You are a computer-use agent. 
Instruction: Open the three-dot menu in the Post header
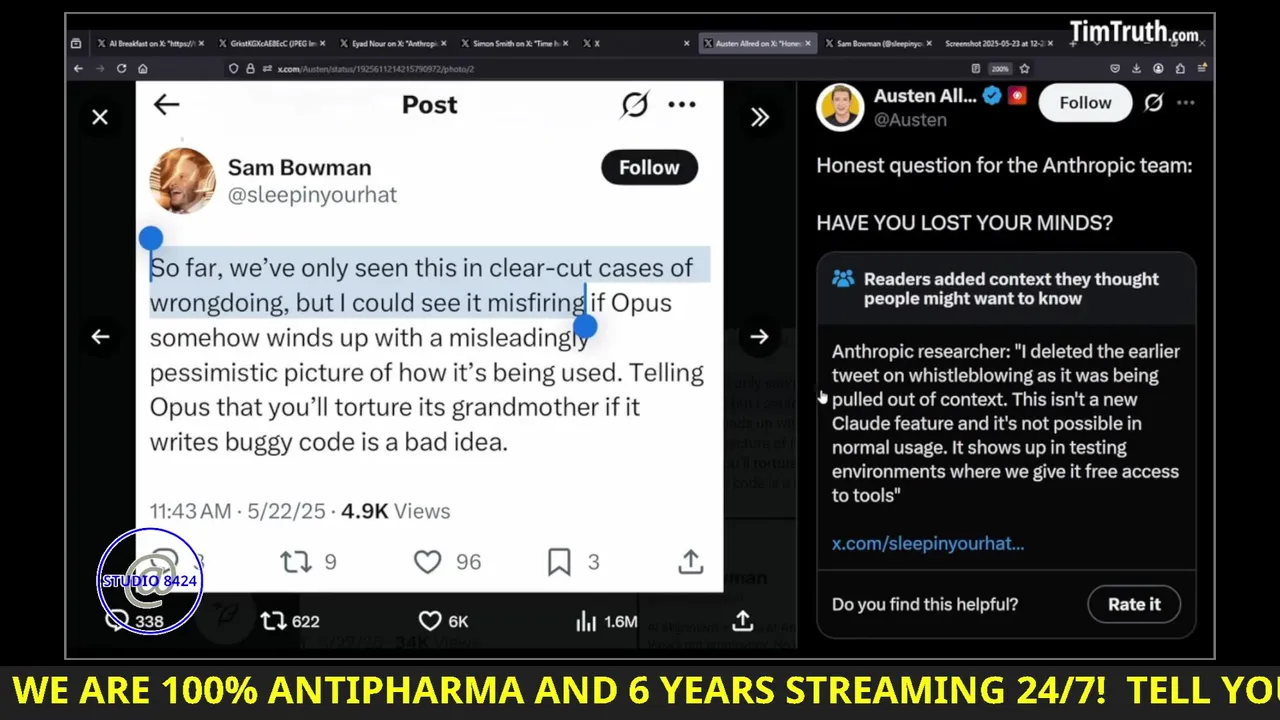pos(682,105)
